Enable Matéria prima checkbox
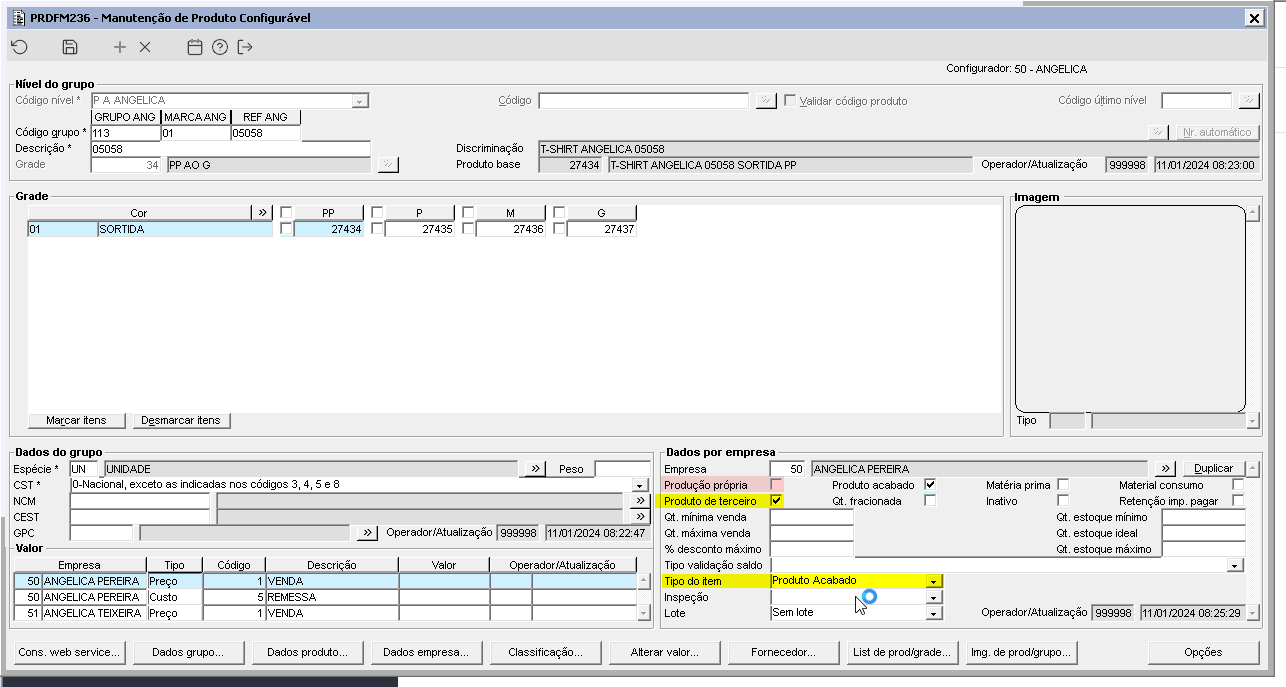The image size is (1286, 687). click(1063, 484)
